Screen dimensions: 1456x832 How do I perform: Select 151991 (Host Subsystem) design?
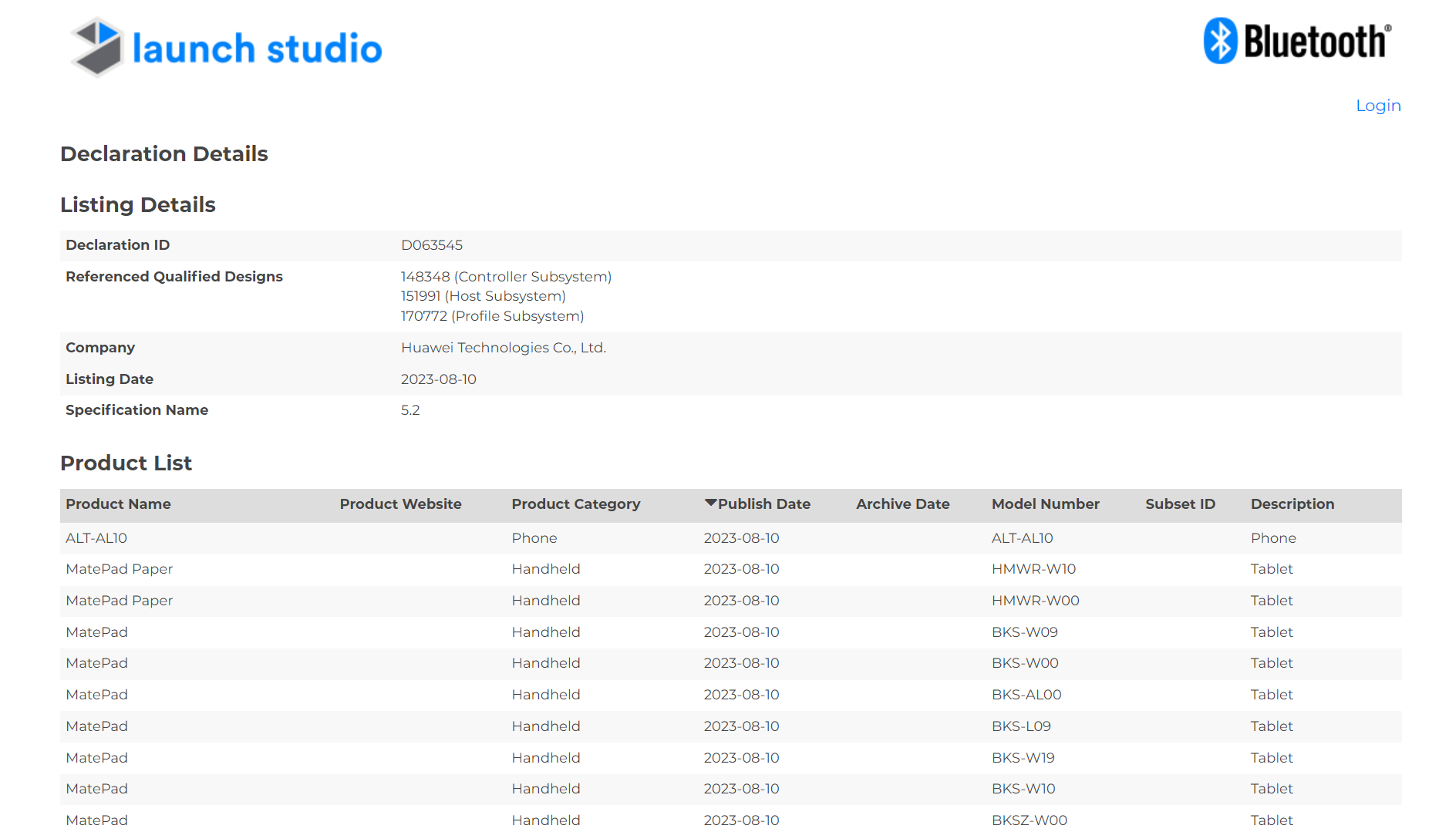click(483, 296)
